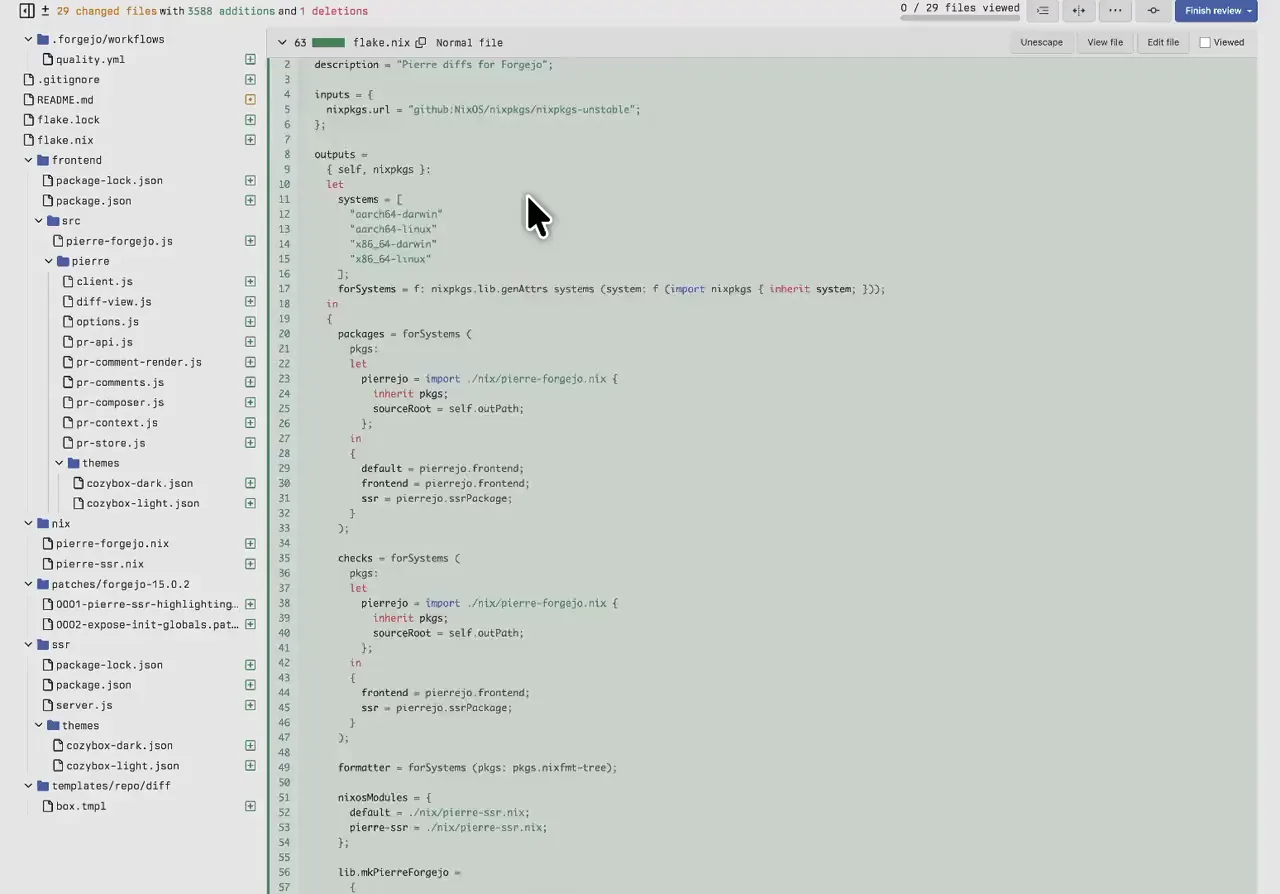Collapse the frontend folder chevron

[29, 160]
